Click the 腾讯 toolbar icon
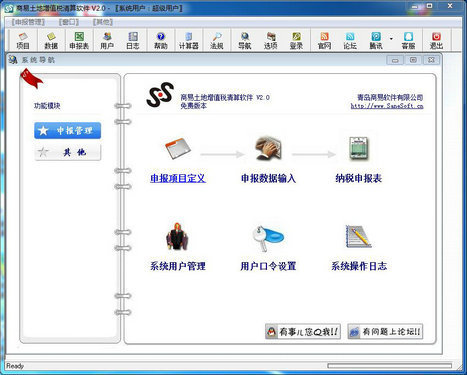 pos(376,41)
